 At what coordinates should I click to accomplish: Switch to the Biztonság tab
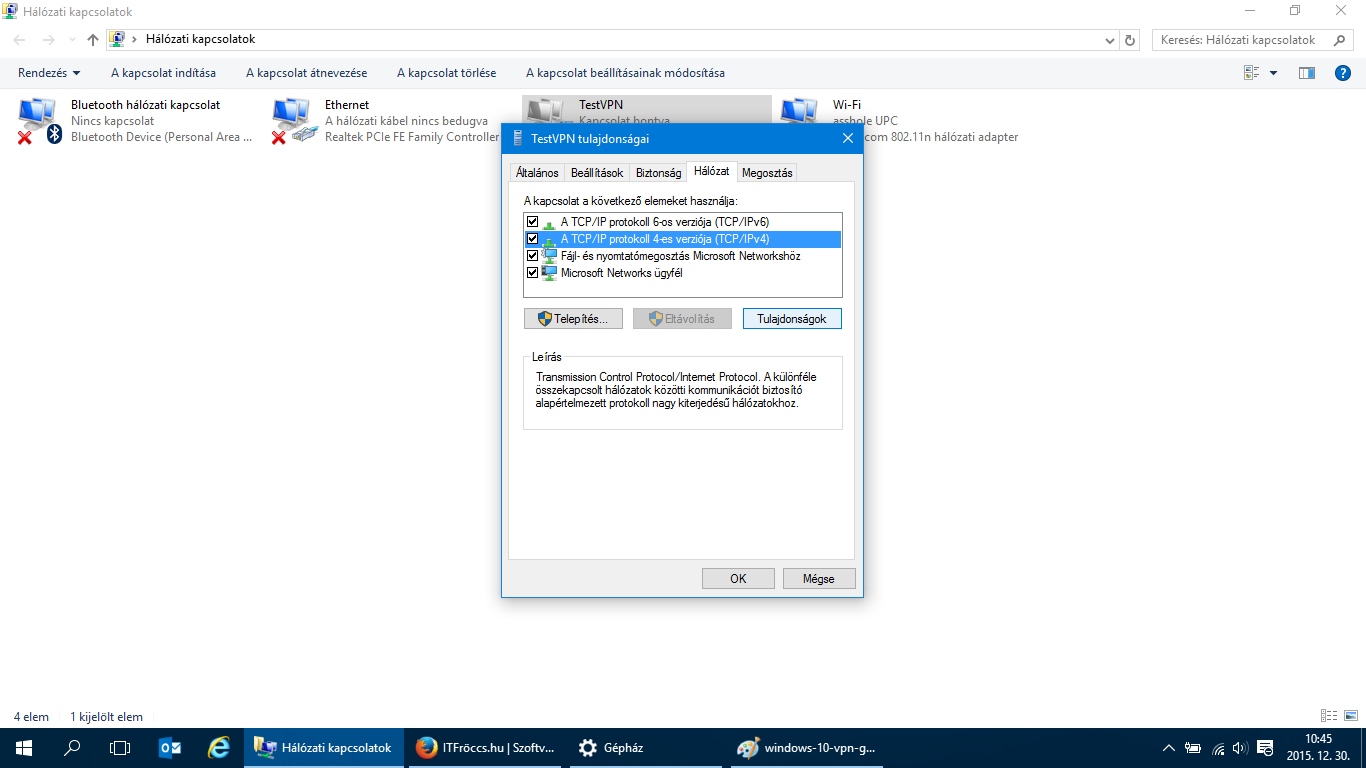point(658,173)
